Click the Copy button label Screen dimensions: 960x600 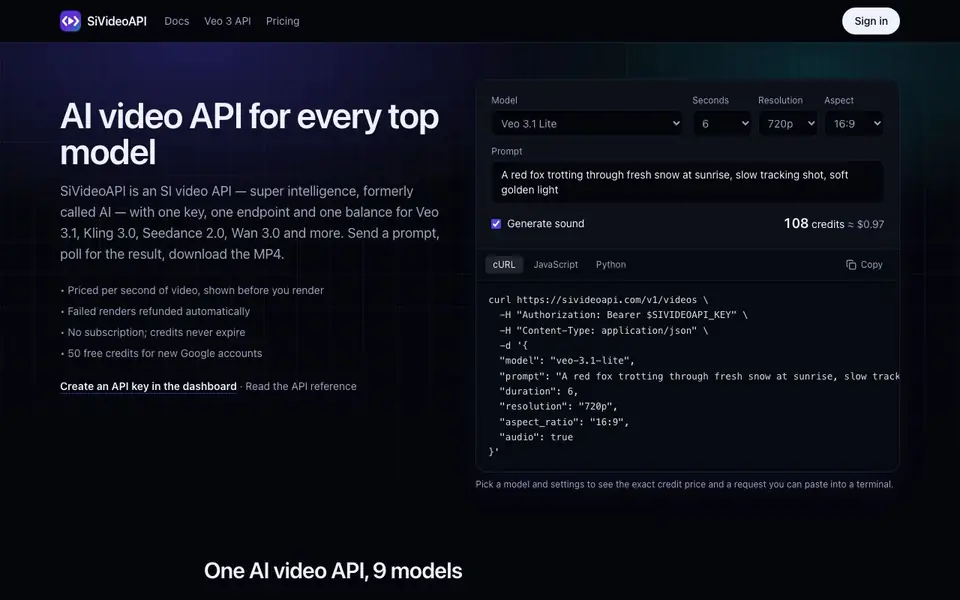[x=871, y=264]
